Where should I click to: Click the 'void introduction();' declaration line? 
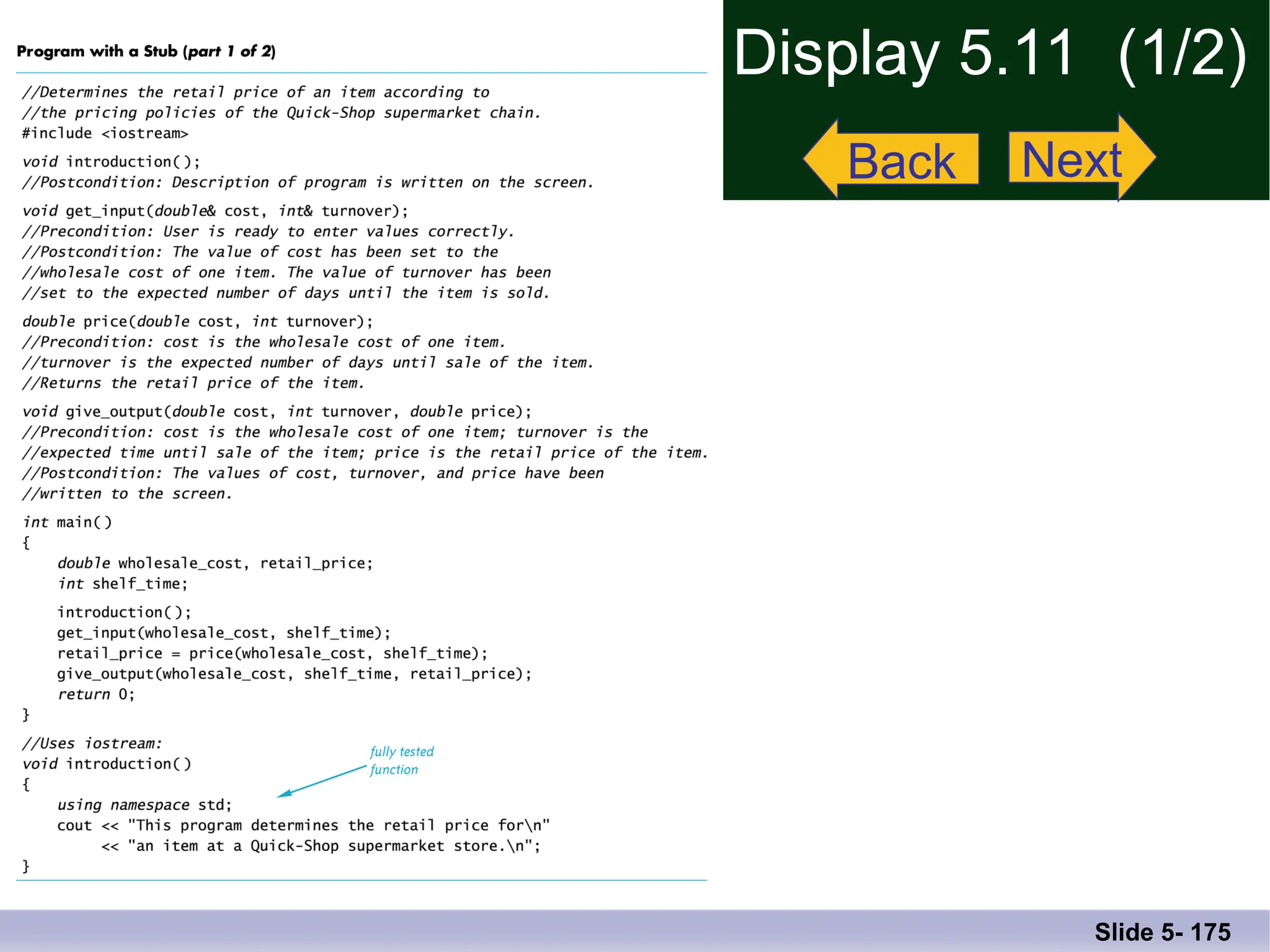pyautogui.click(x=112, y=162)
